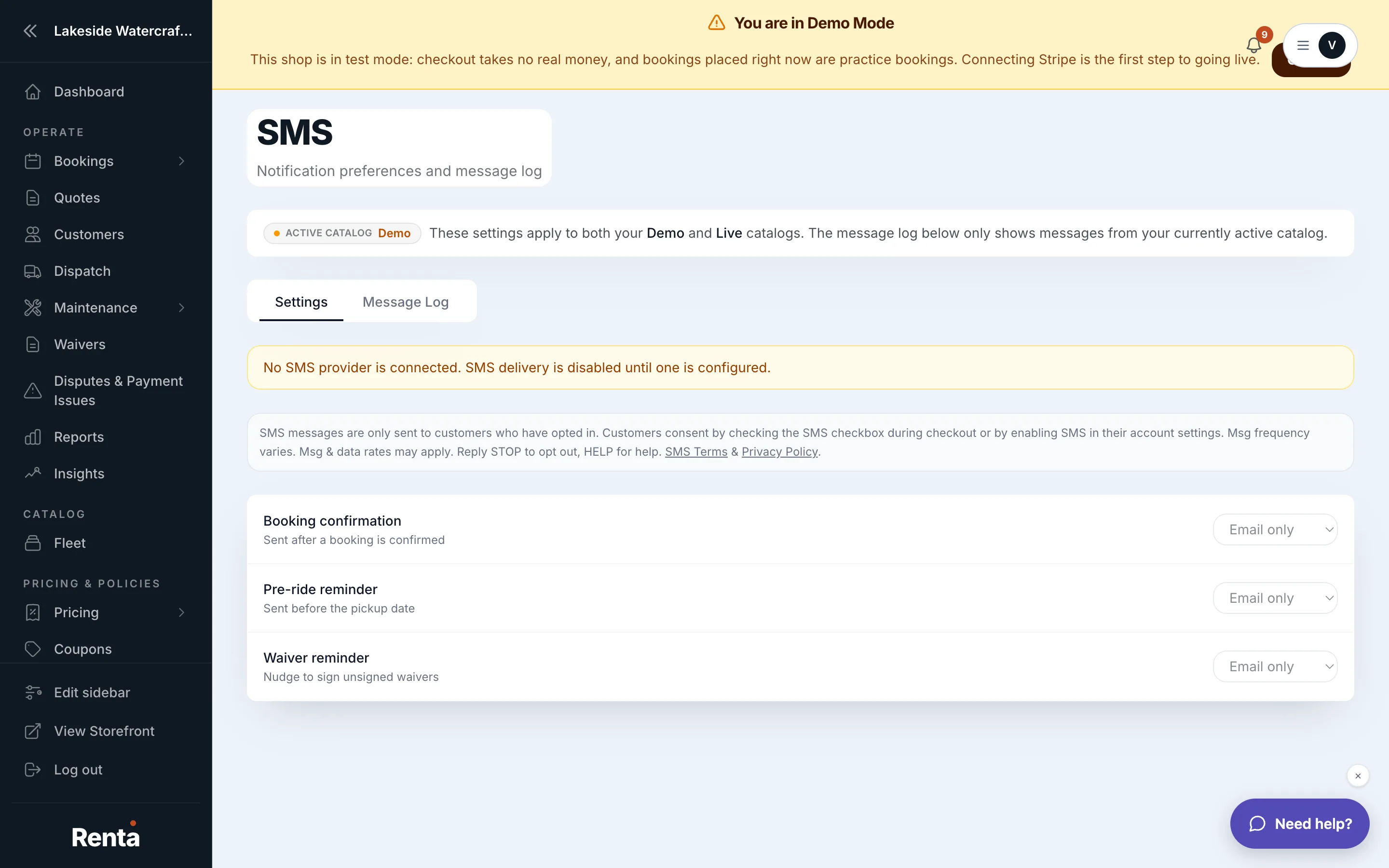The height and width of the screenshot is (868, 1389).
Task: Click the Need help? chat button
Action: click(x=1300, y=824)
